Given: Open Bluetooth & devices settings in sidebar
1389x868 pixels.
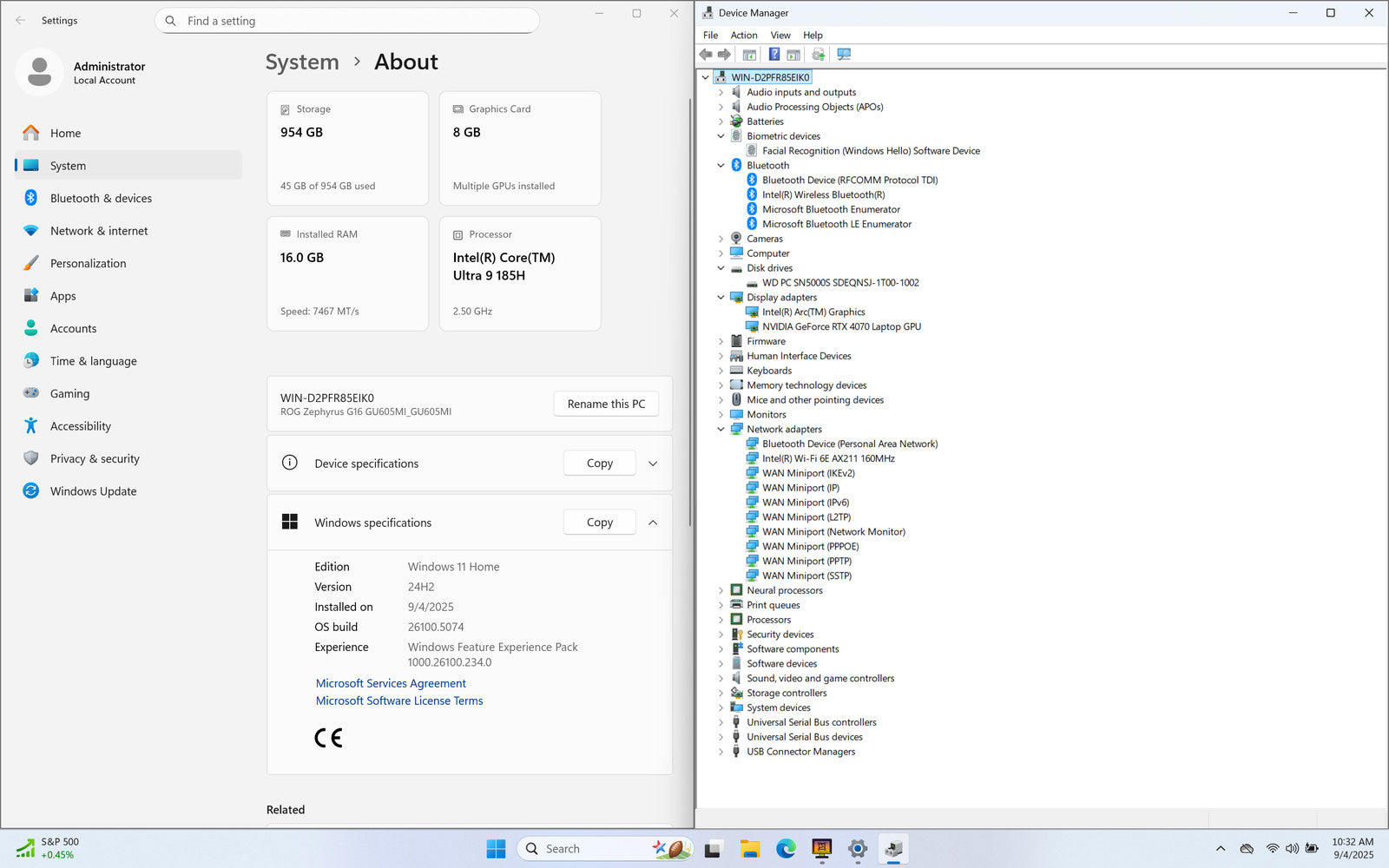Looking at the screenshot, I should tap(101, 198).
